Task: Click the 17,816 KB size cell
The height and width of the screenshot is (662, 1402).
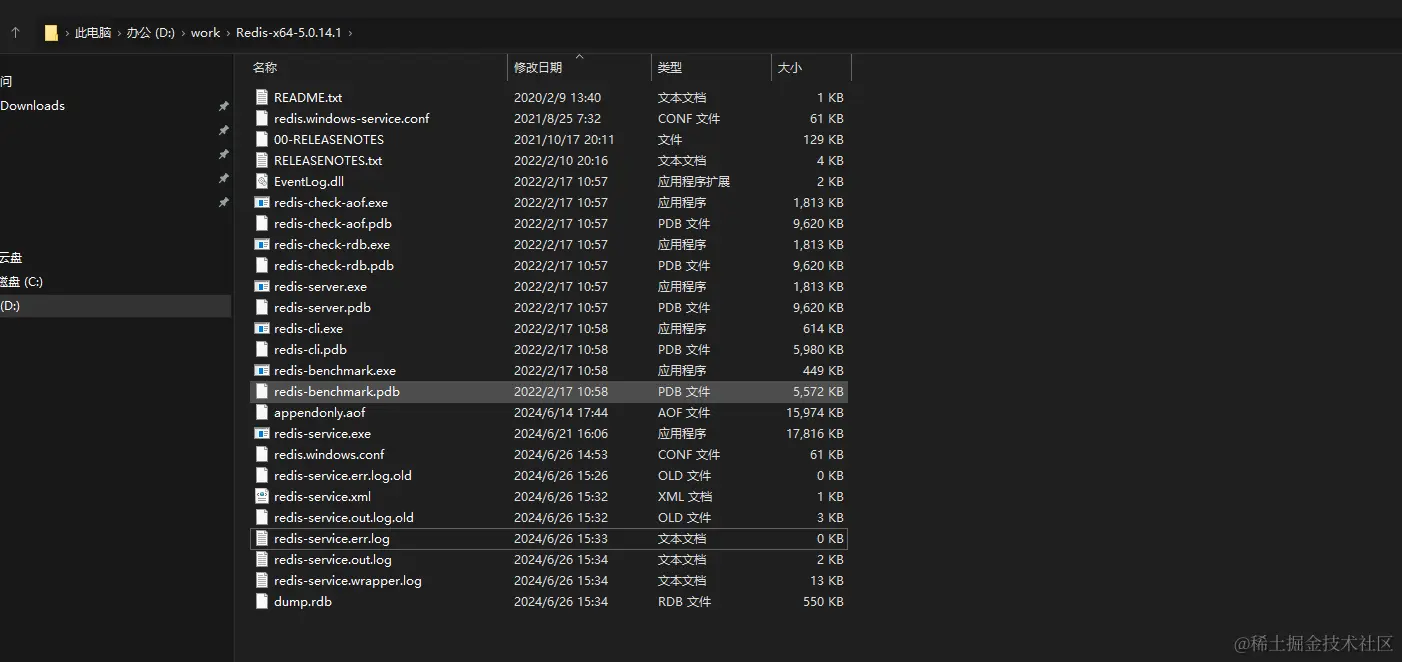Action: [815, 433]
